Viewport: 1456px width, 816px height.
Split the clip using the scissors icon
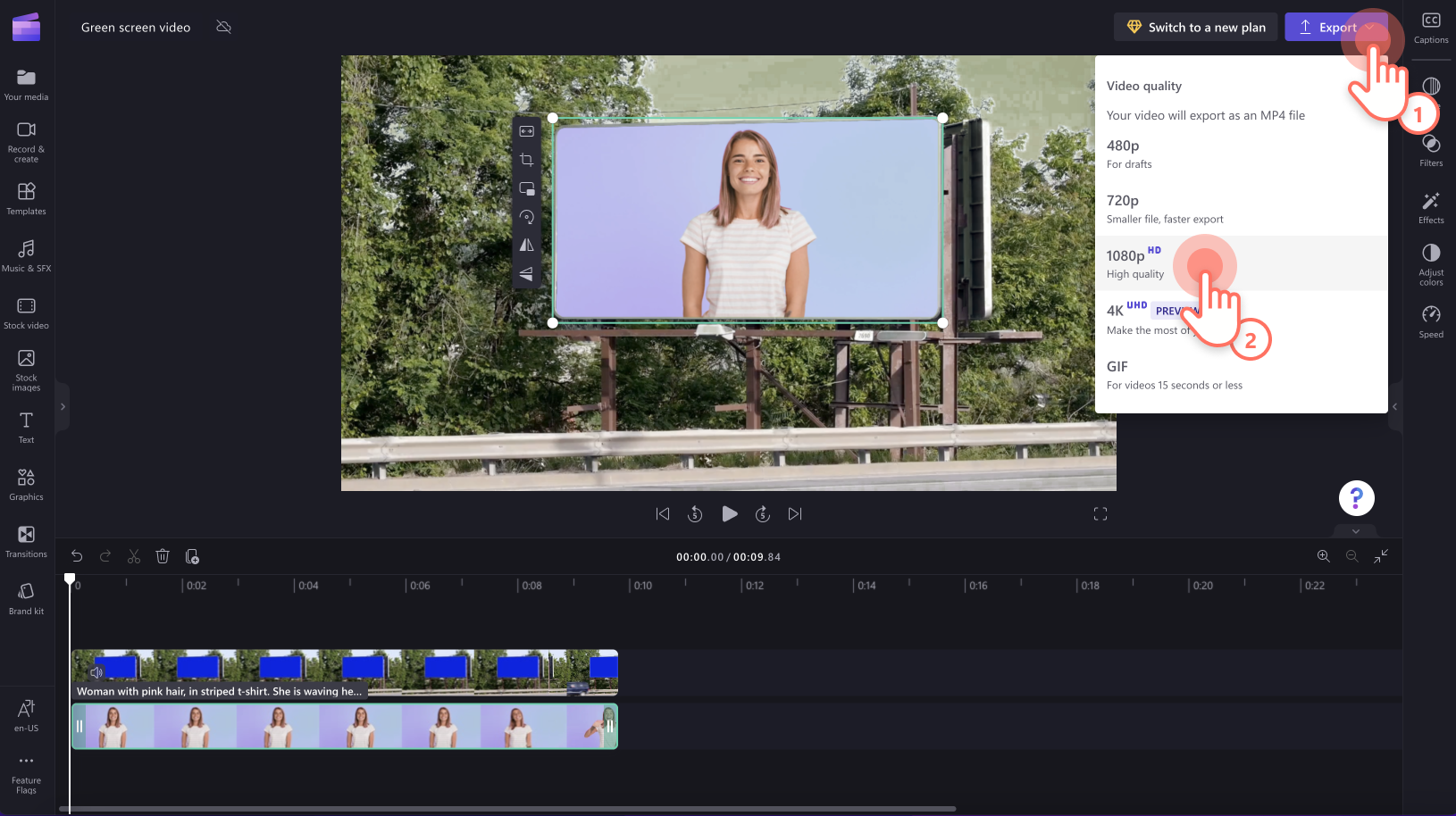[x=133, y=556]
